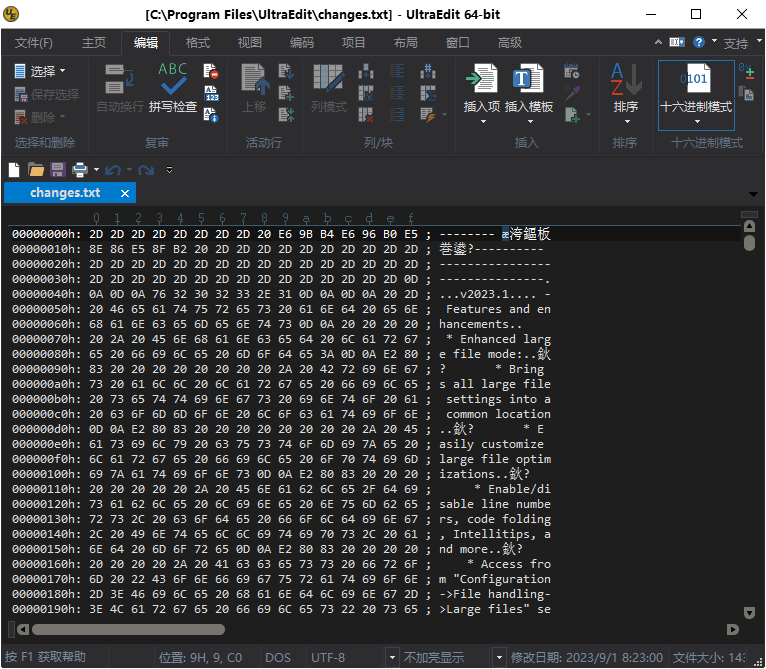
Task: Click the 自动换行 word wrap icon
Action: [119, 79]
